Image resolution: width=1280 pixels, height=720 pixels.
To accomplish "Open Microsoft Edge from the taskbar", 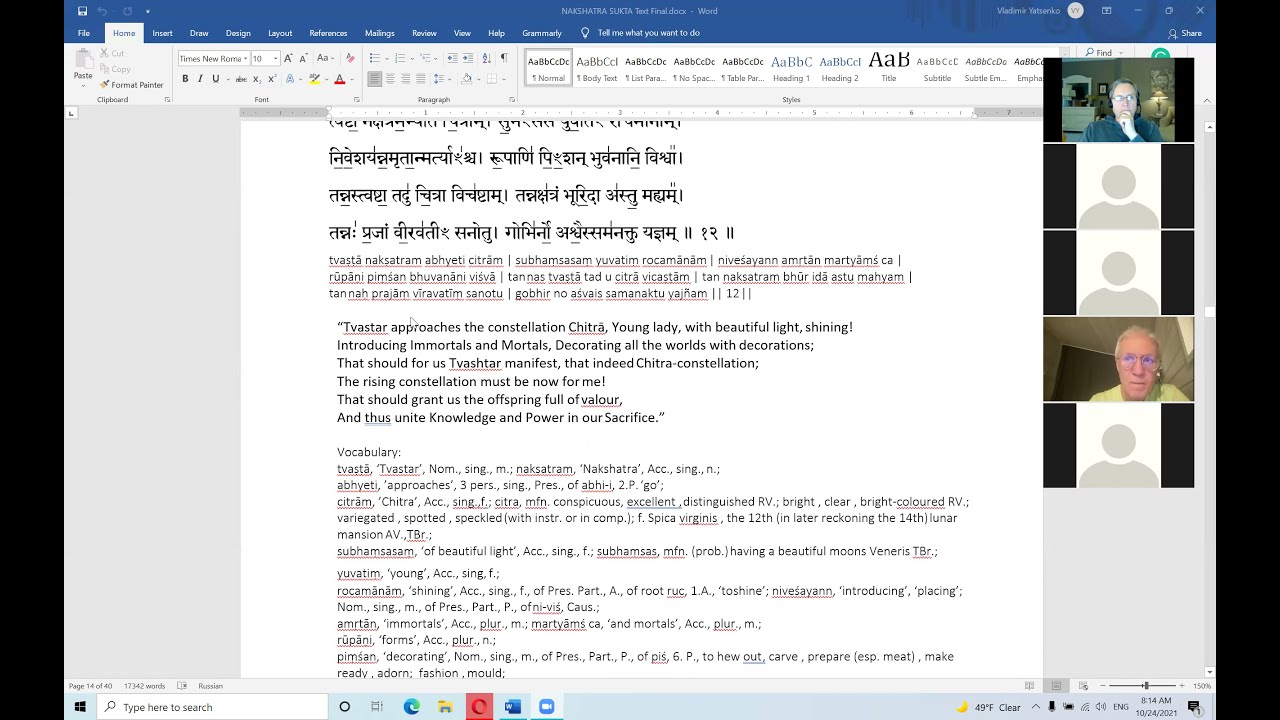I will (411, 707).
